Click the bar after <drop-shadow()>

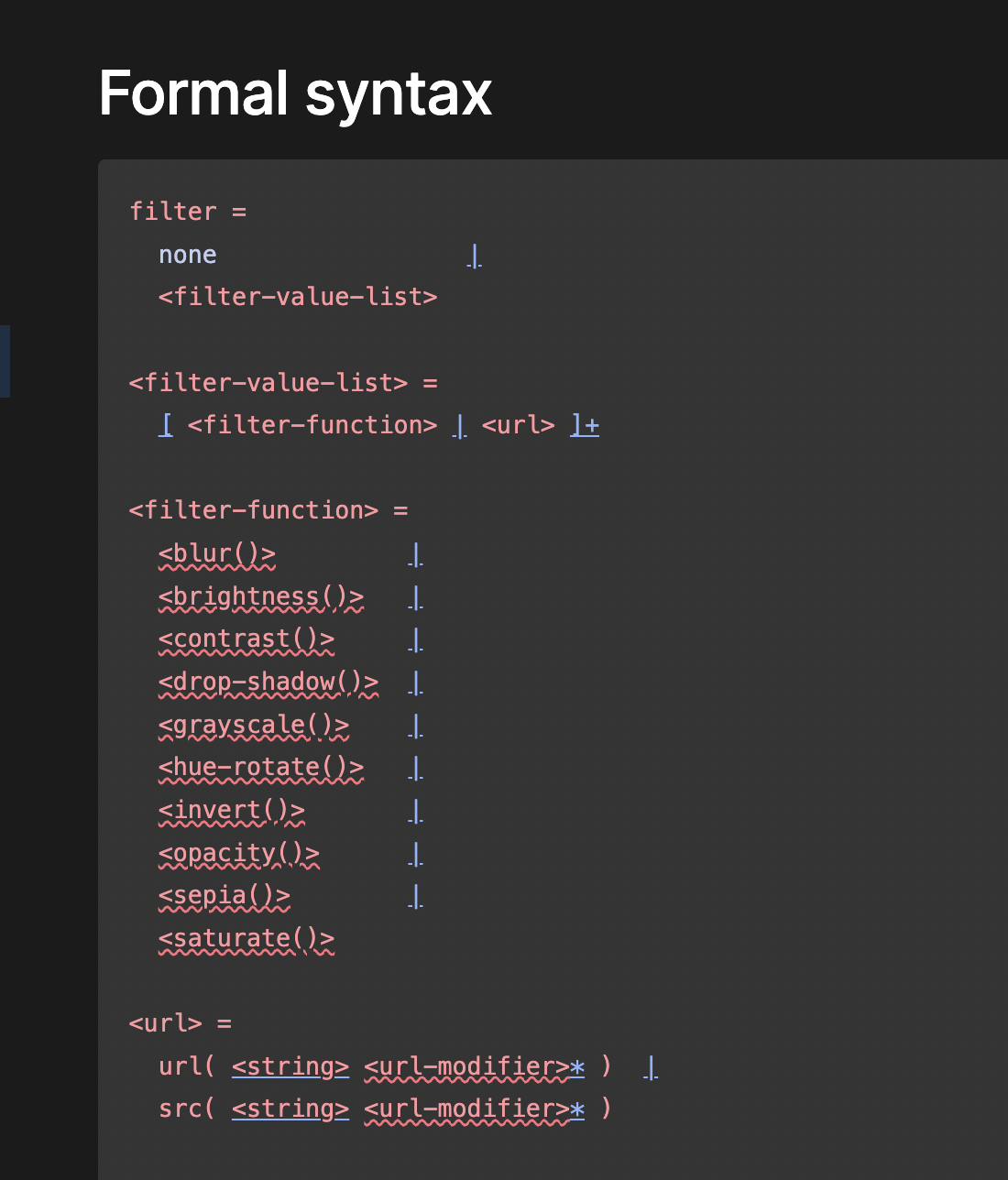415,683
